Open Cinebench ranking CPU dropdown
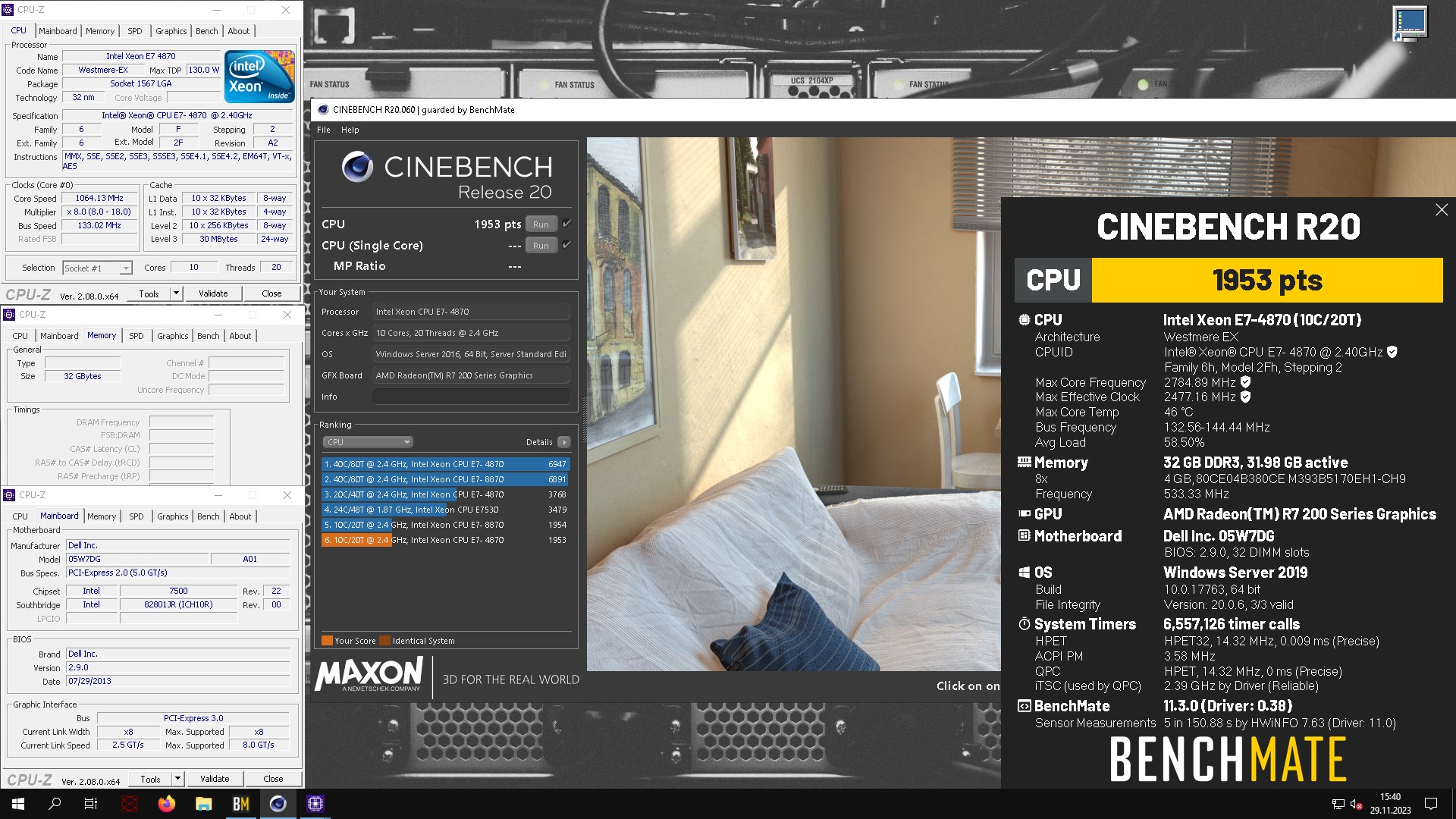The height and width of the screenshot is (819, 1456). coord(368,442)
